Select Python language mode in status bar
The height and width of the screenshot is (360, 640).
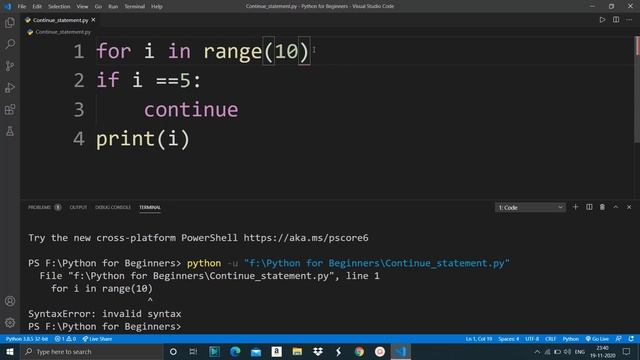pyautogui.click(x=571, y=339)
